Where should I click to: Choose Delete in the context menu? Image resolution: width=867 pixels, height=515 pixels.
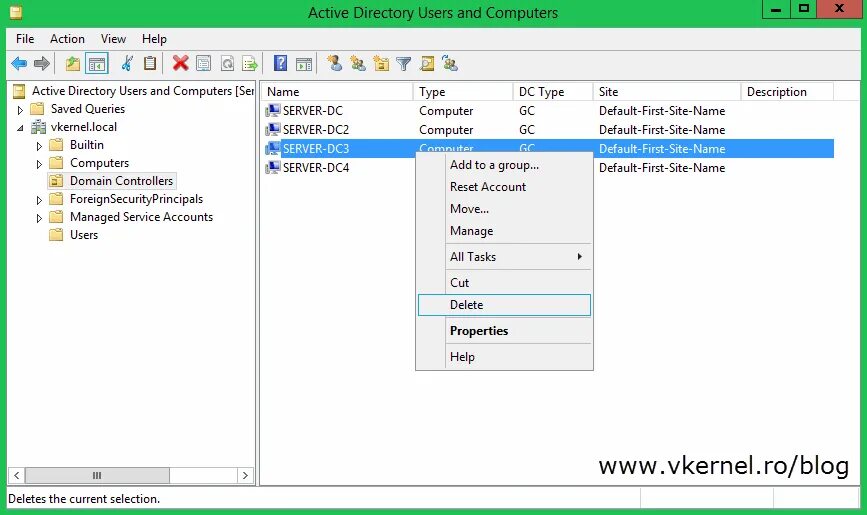(x=504, y=305)
